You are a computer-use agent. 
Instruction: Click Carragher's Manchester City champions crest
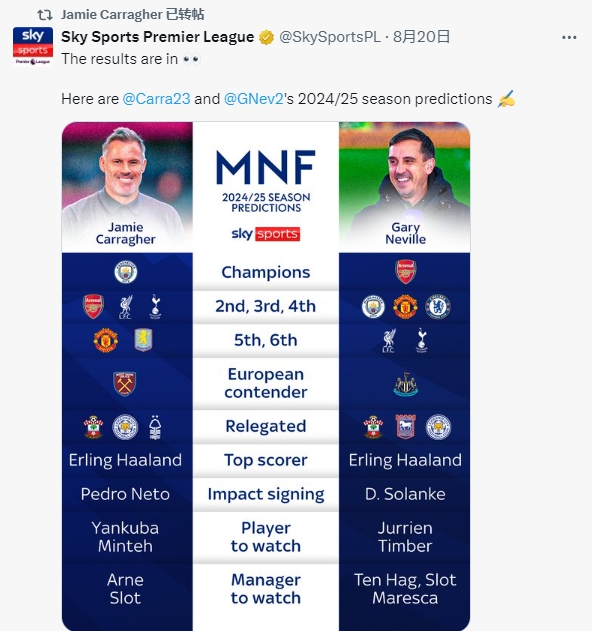[126, 272]
